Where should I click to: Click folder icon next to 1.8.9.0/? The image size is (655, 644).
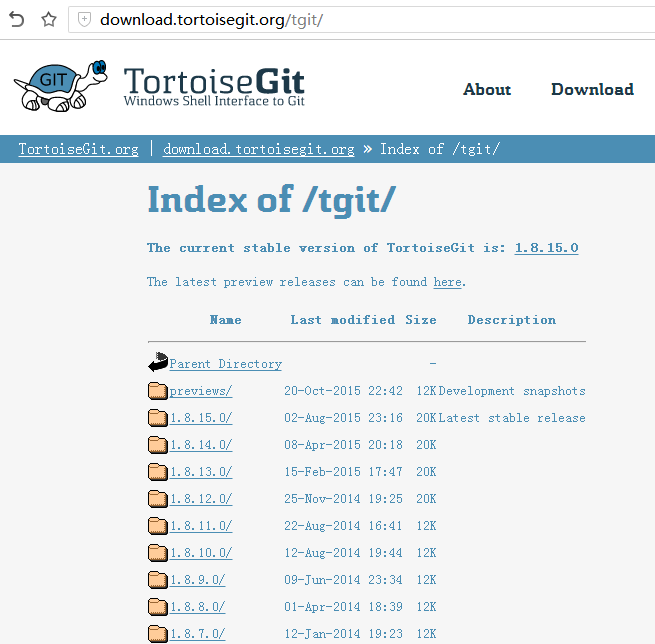pos(158,580)
